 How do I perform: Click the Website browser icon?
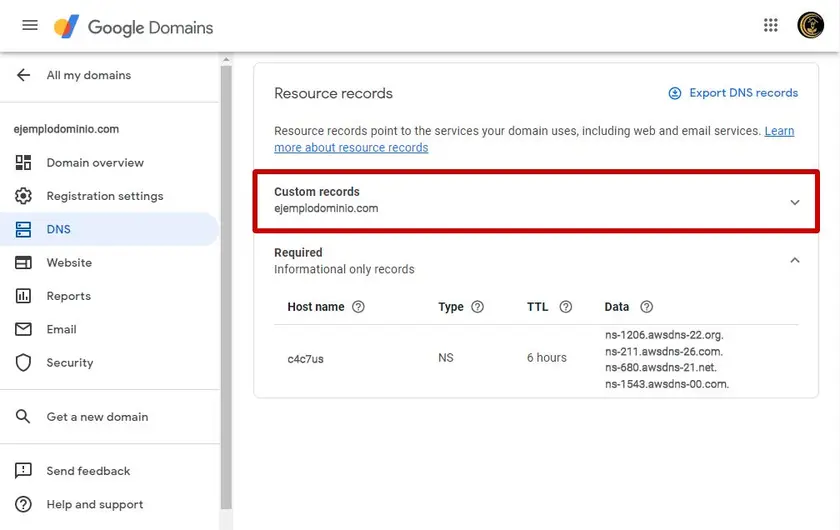click(23, 263)
